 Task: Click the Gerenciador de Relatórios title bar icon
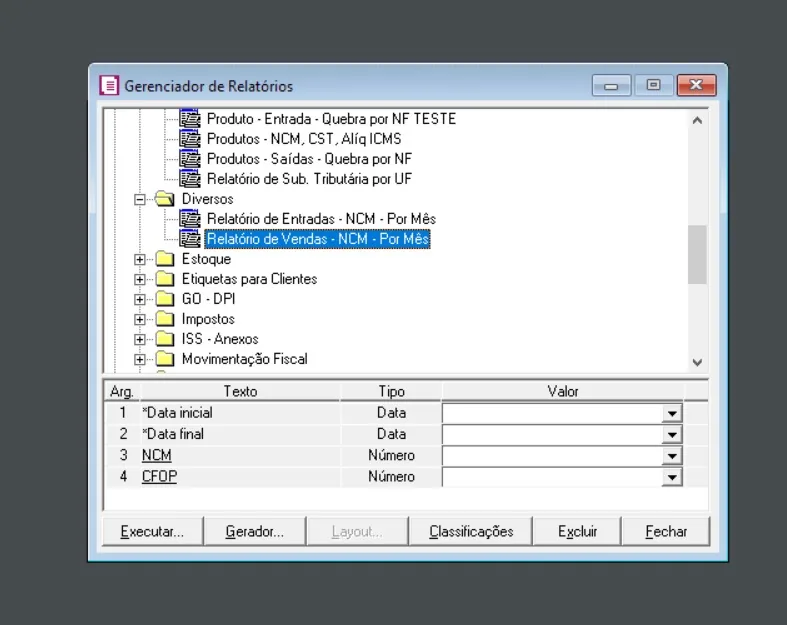(x=109, y=85)
